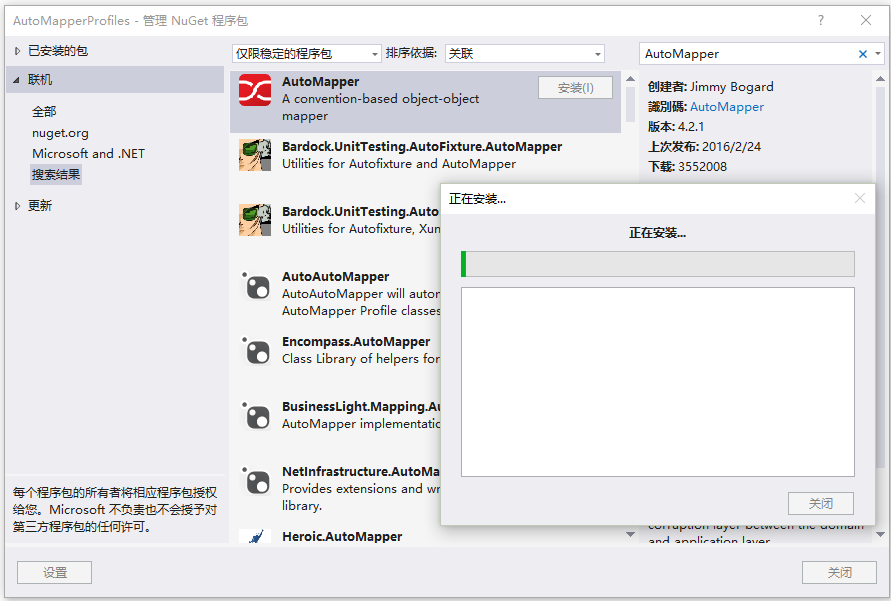Click the install log output text area
This screenshot has height=601, width=891.
[x=657, y=382]
